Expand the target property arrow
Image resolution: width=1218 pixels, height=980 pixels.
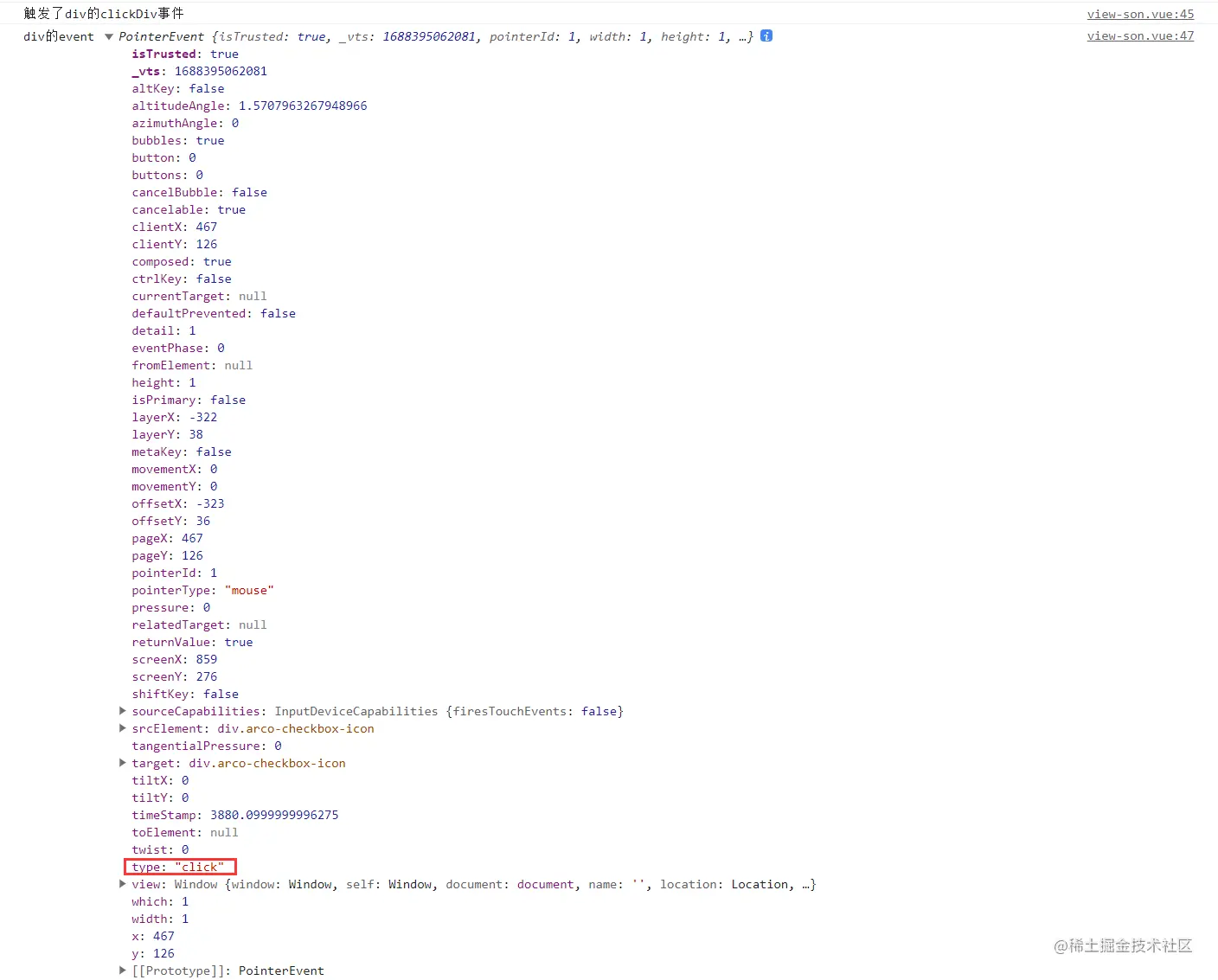coord(123,763)
